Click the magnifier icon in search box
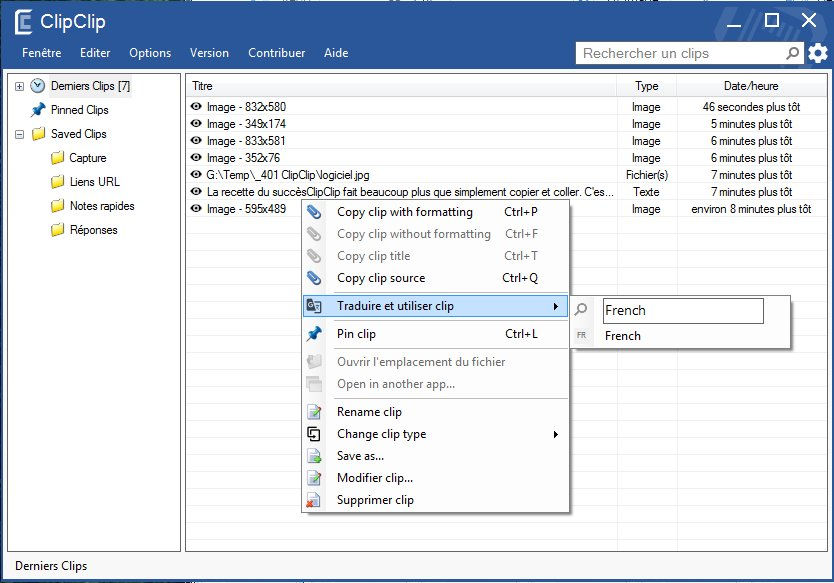Viewport: 834px width, 583px height. pyautogui.click(x=793, y=53)
